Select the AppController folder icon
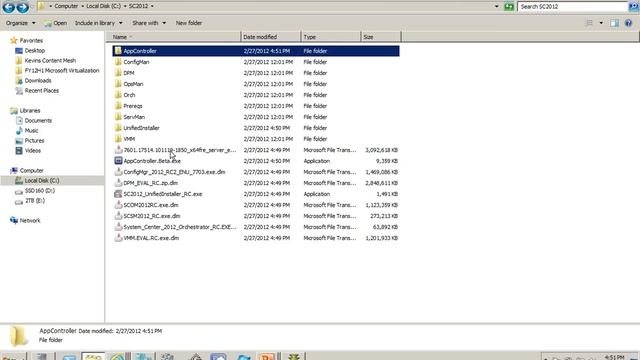This screenshot has height=360, width=640. point(118,51)
